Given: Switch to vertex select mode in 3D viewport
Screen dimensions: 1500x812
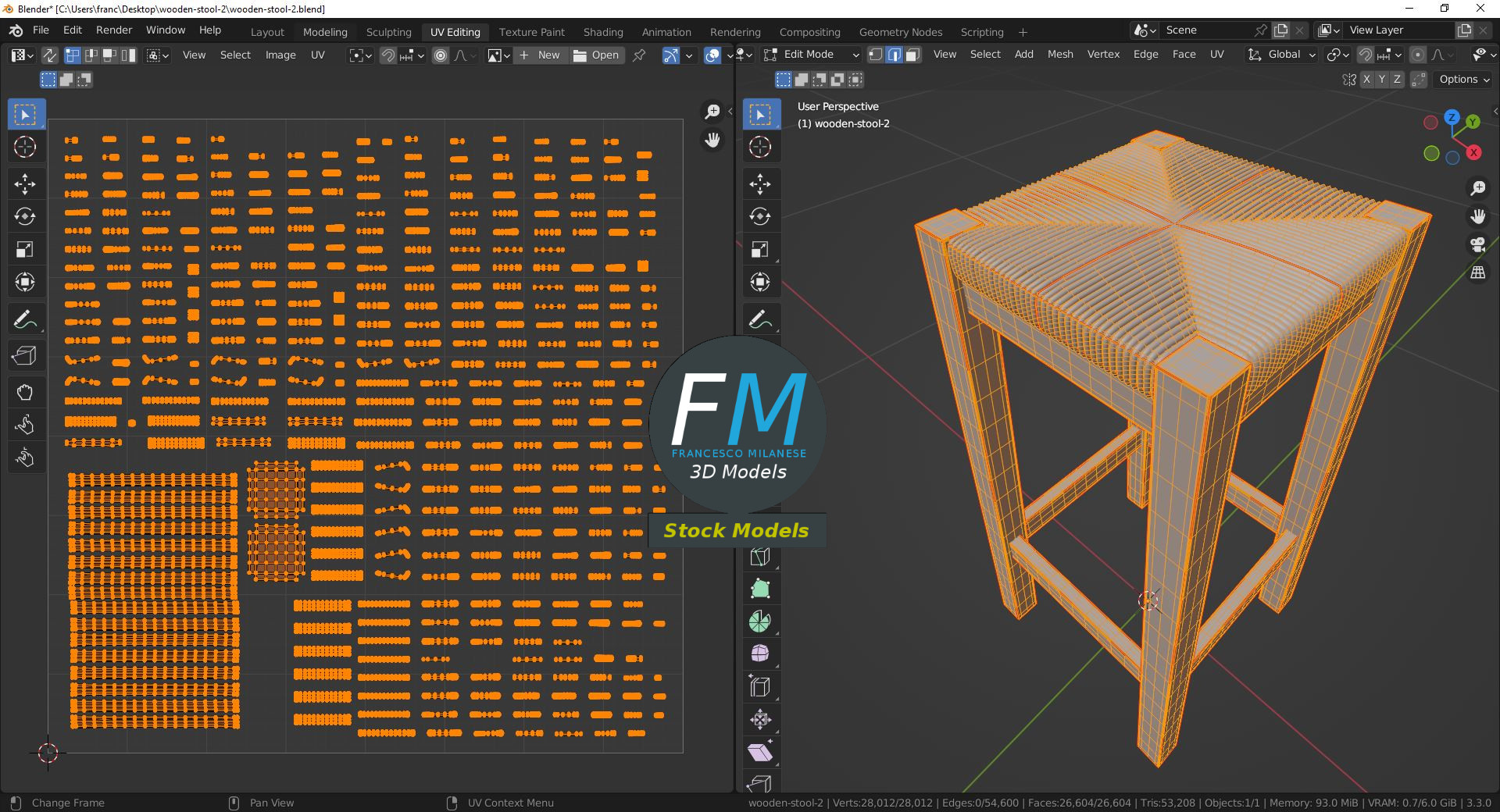Looking at the screenshot, I should (876, 55).
